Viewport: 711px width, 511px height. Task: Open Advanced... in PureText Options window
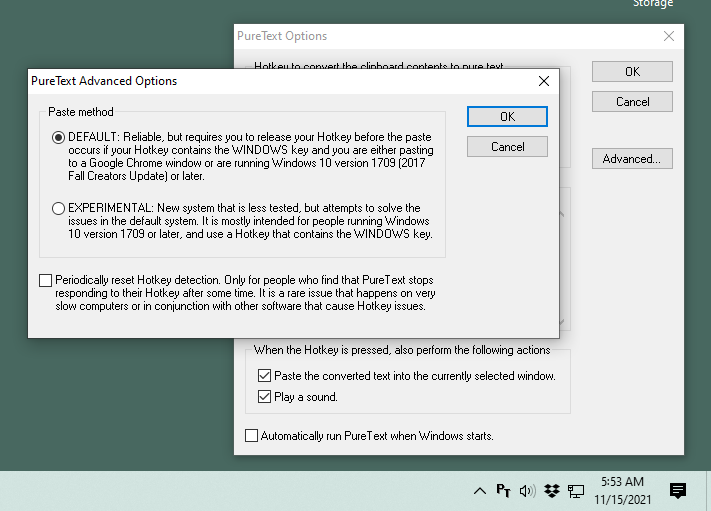pyautogui.click(x=632, y=159)
